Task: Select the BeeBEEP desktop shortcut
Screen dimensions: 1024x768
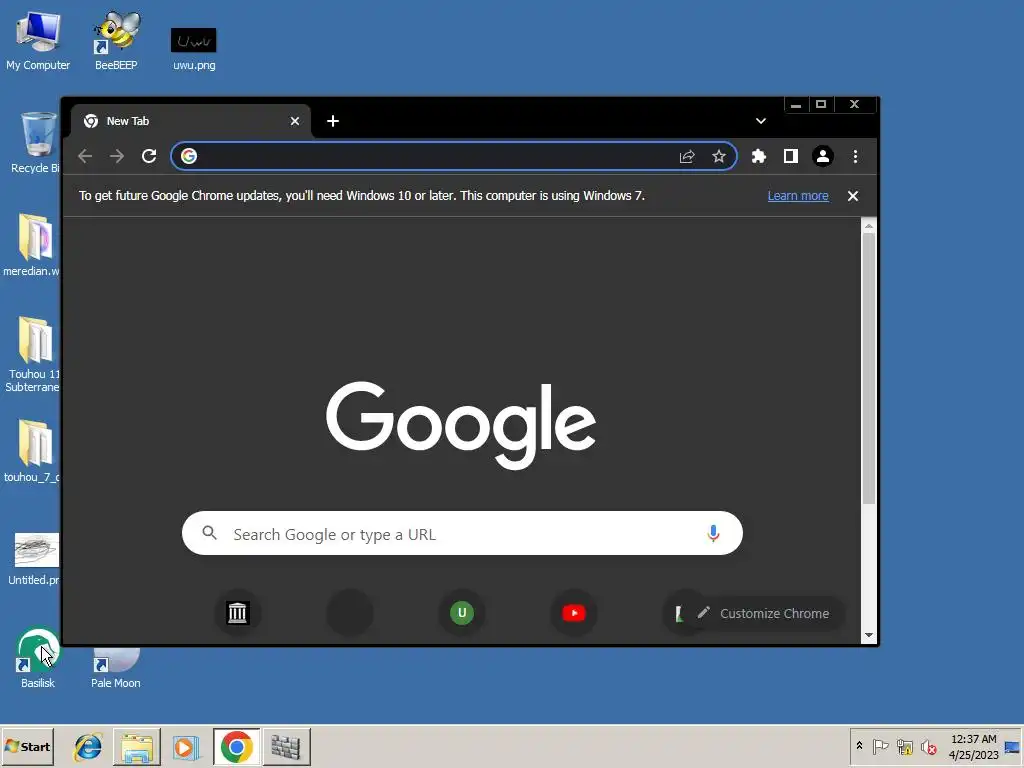Action: point(116,41)
